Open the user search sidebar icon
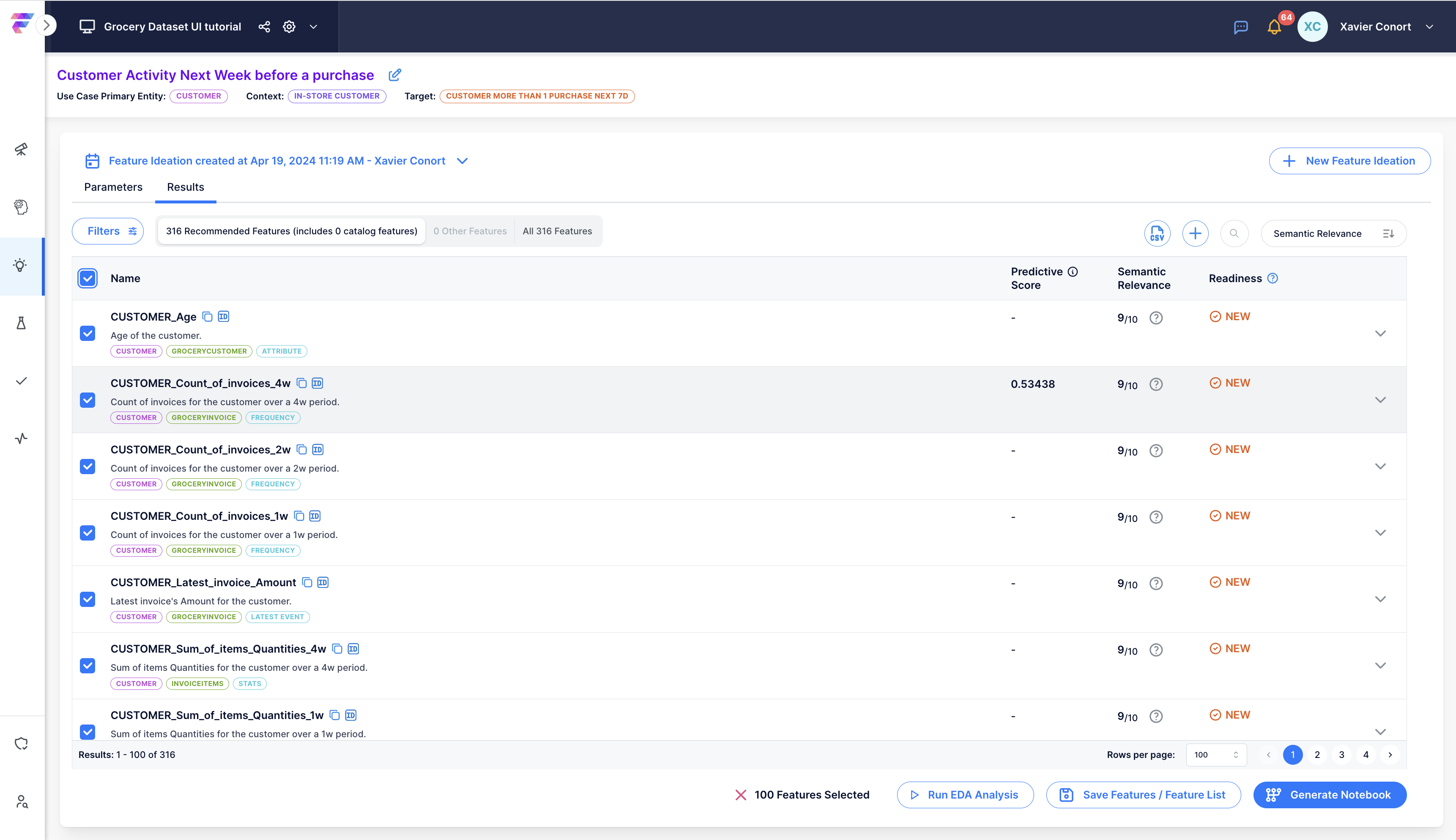This screenshot has width=1456, height=840. click(21, 802)
